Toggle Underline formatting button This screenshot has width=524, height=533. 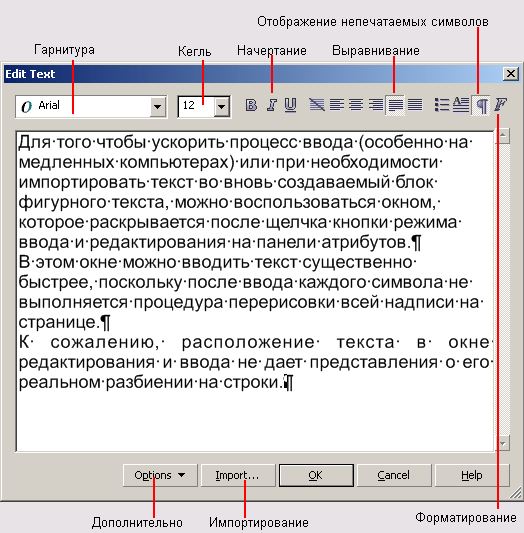pyautogui.click(x=290, y=105)
